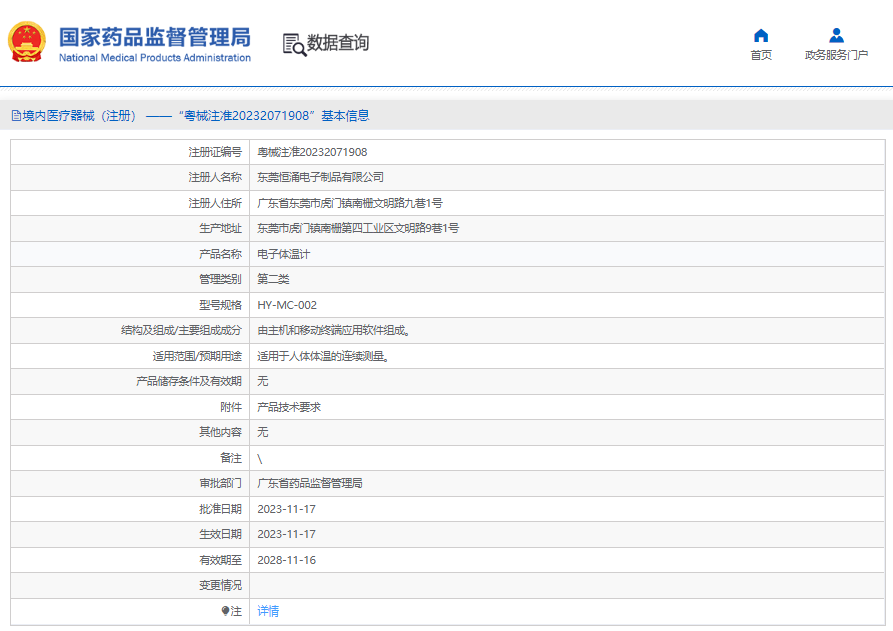The width and height of the screenshot is (893, 631).
Task: Open 政务服务门户 user icon
Action: pyautogui.click(x=836, y=36)
